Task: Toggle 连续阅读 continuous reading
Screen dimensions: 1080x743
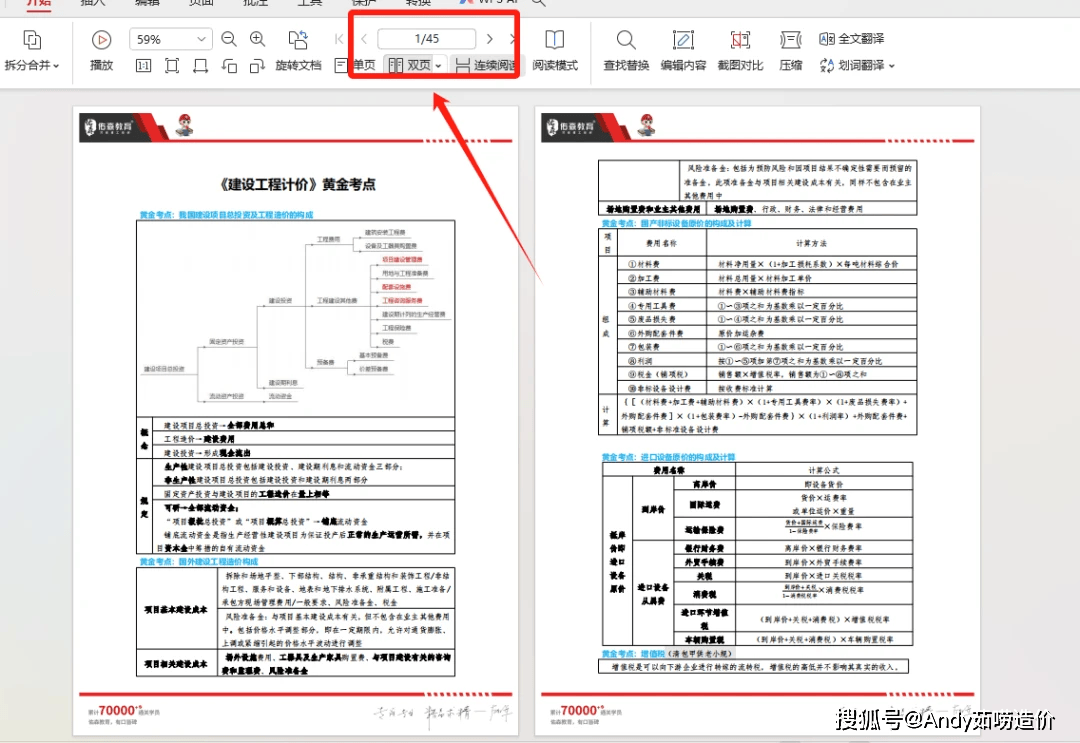Action: click(x=485, y=66)
